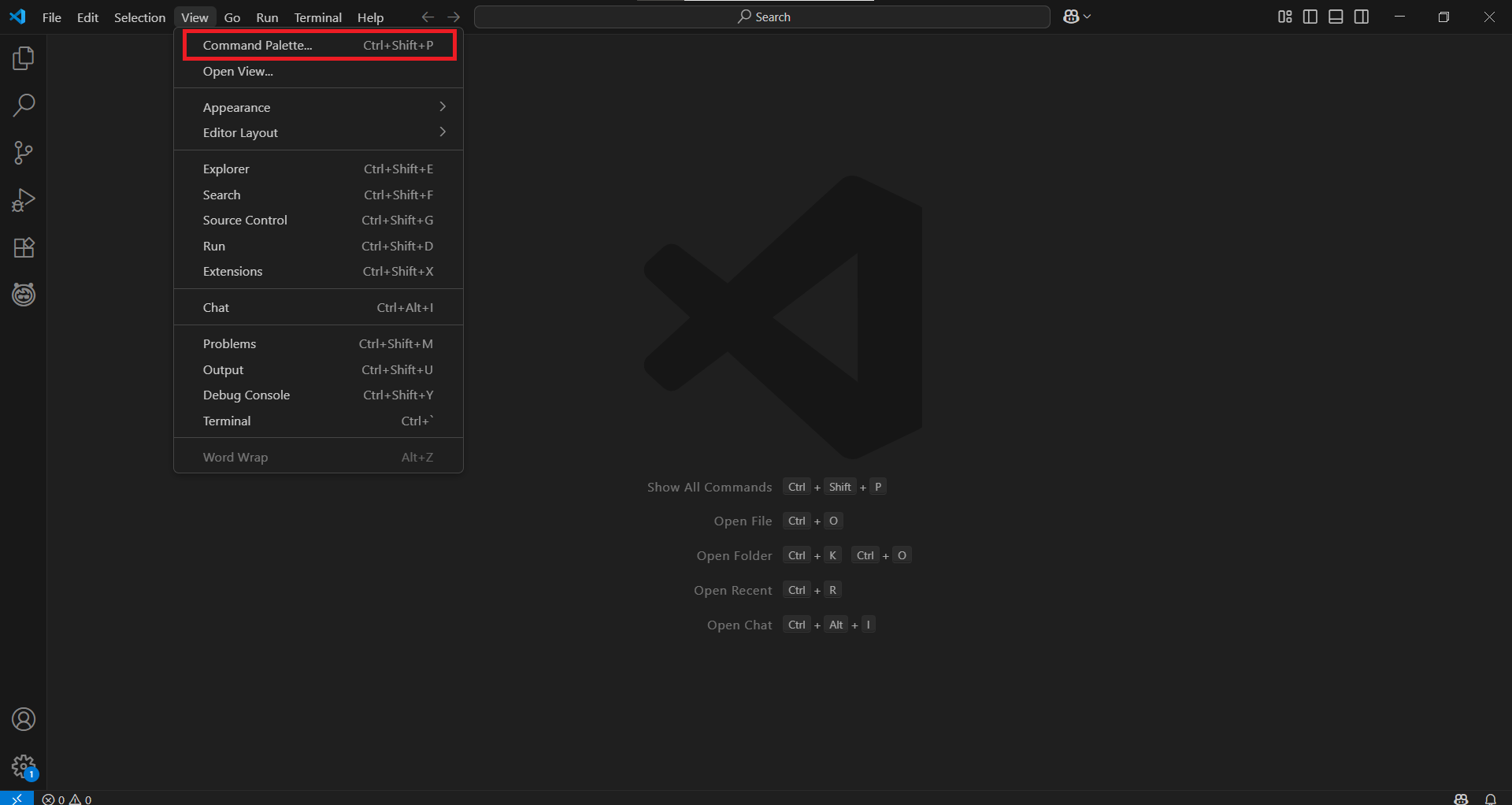Expand the Editor Layout submenu
Viewport: 1512px width, 805px height.
(x=318, y=132)
